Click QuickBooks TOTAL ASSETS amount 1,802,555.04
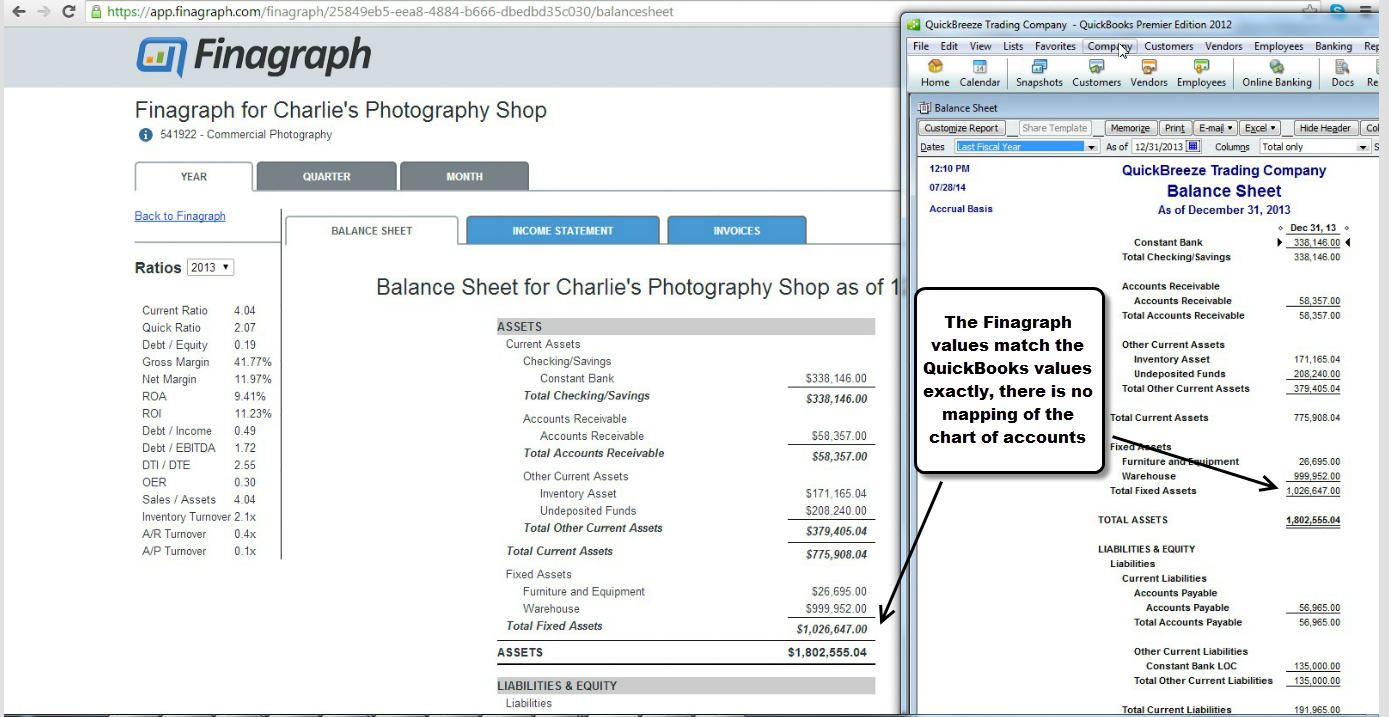The width and height of the screenshot is (1389, 717). tap(1313, 520)
